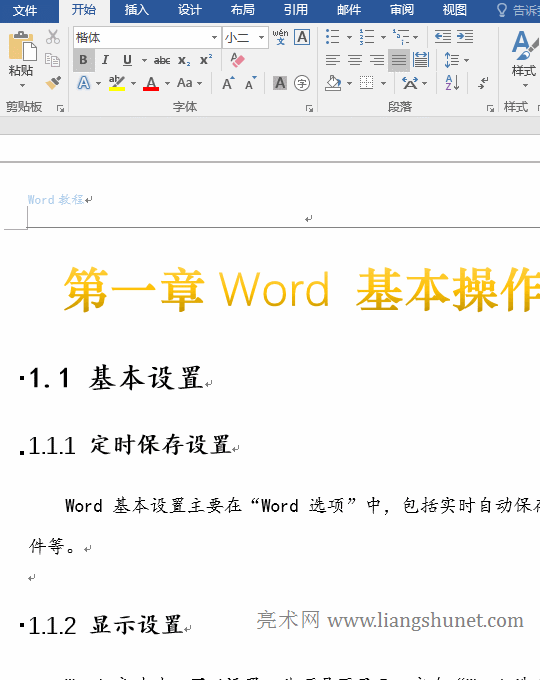The height and width of the screenshot is (680, 540).
Task: Click the heading 1.1 基本设置
Action: coord(116,378)
